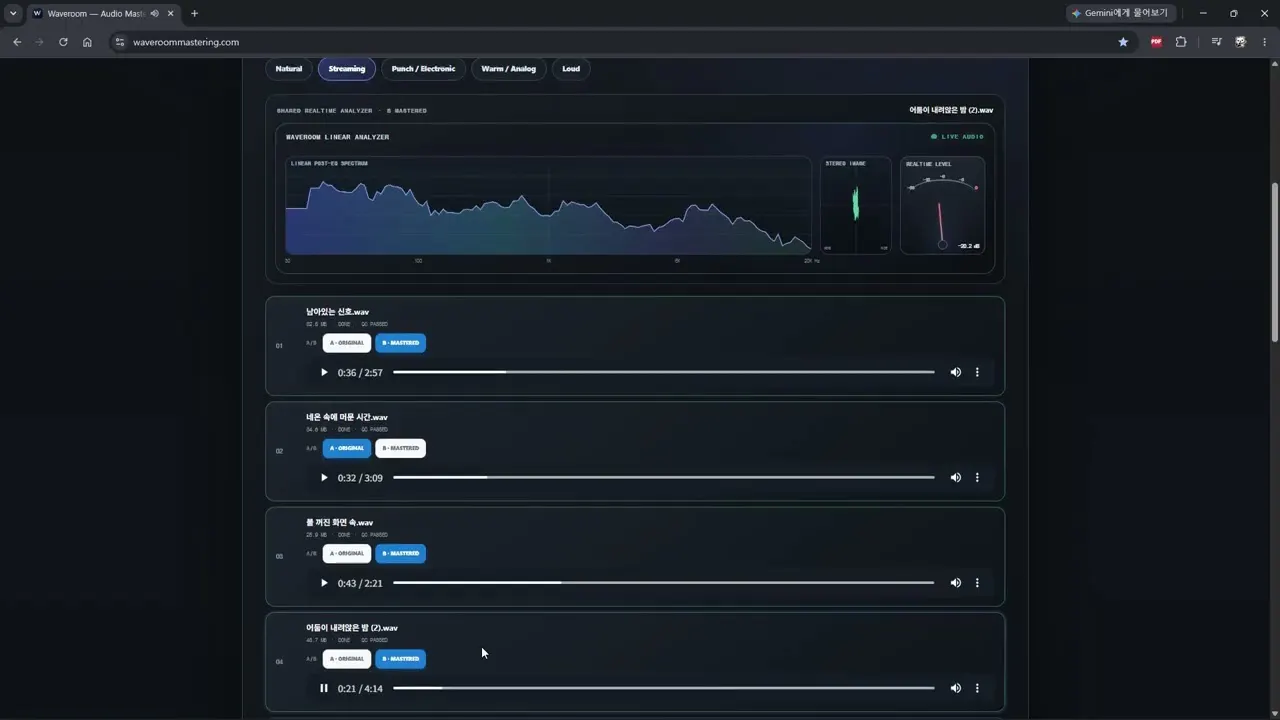Open more options for 0:36 / 2:57 player
This screenshot has height=720, width=1280.
pyautogui.click(x=977, y=372)
